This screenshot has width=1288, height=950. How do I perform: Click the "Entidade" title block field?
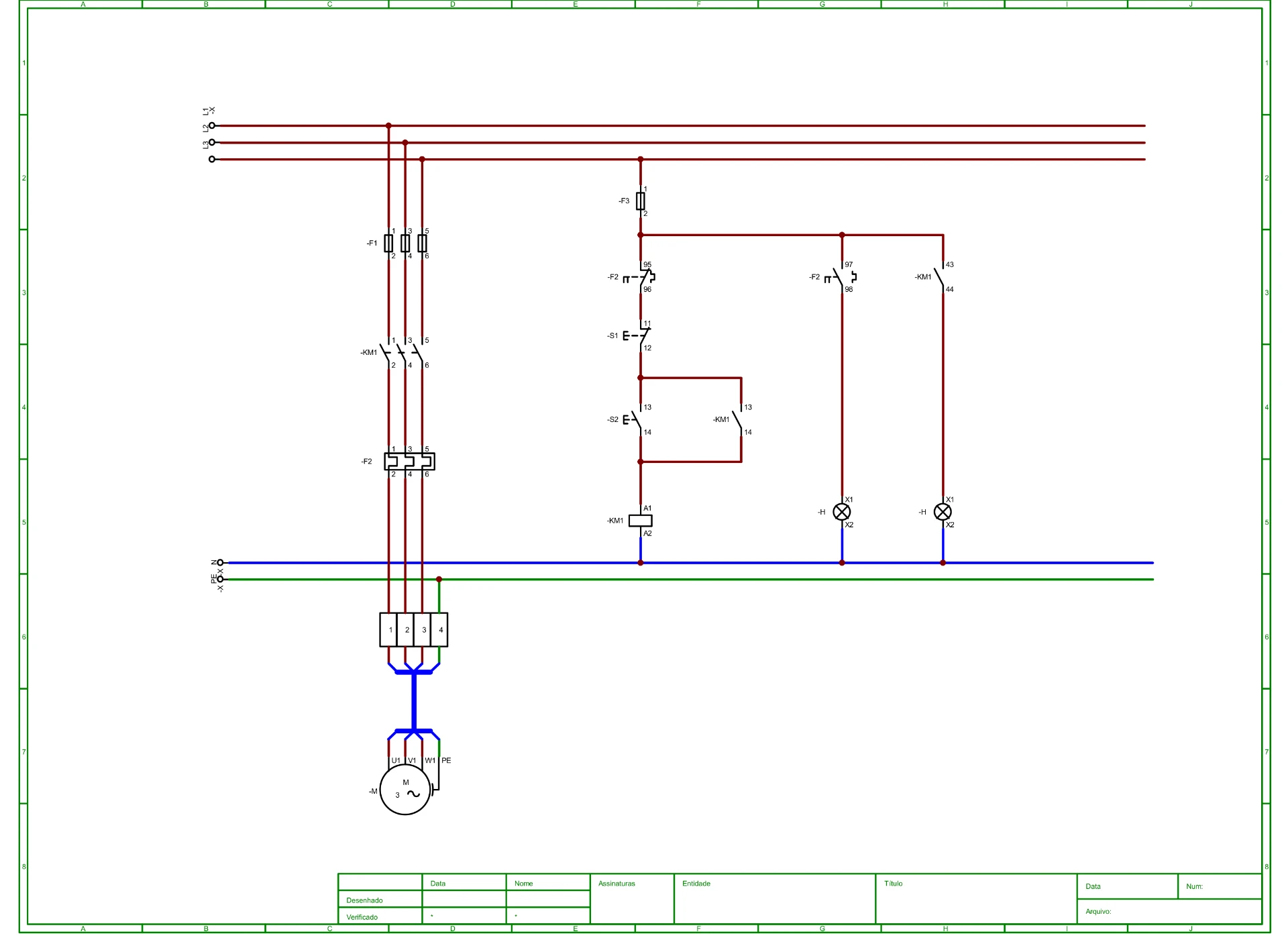pyautogui.click(x=775, y=899)
